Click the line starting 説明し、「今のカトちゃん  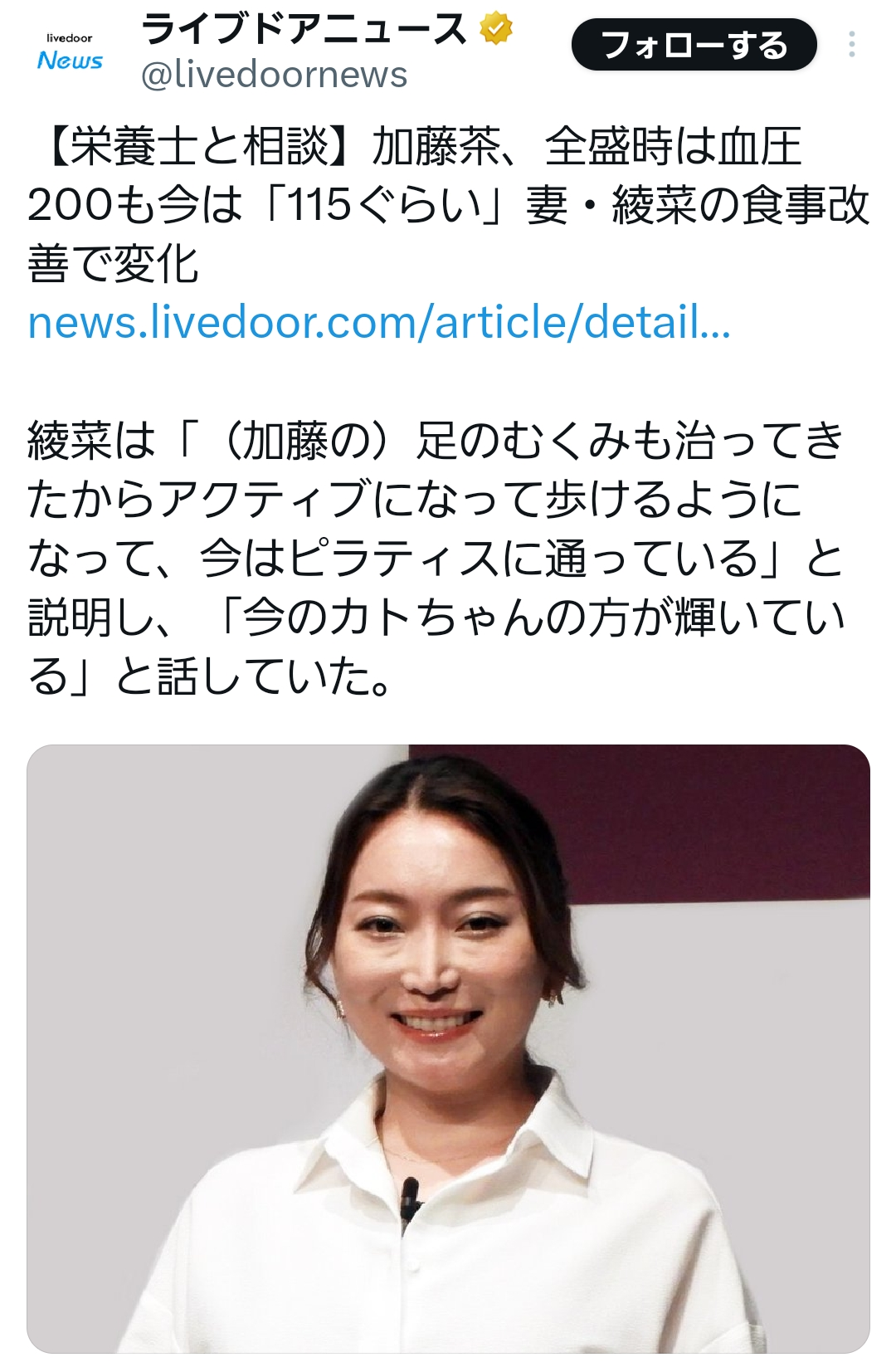436,617
